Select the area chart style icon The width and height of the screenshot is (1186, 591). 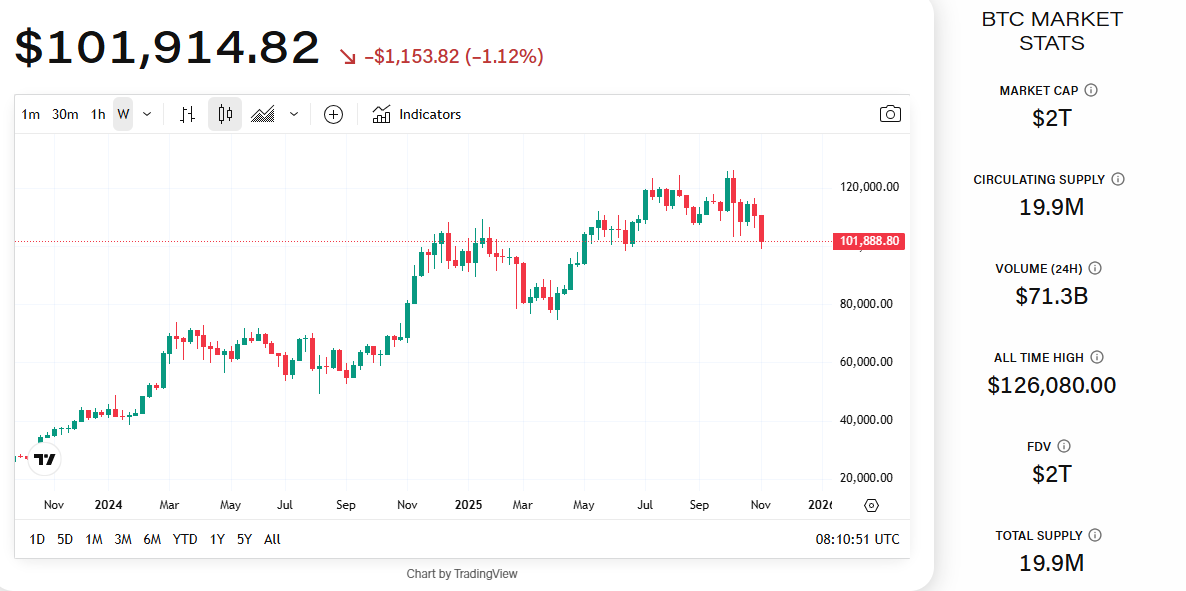pyautogui.click(x=262, y=114)
